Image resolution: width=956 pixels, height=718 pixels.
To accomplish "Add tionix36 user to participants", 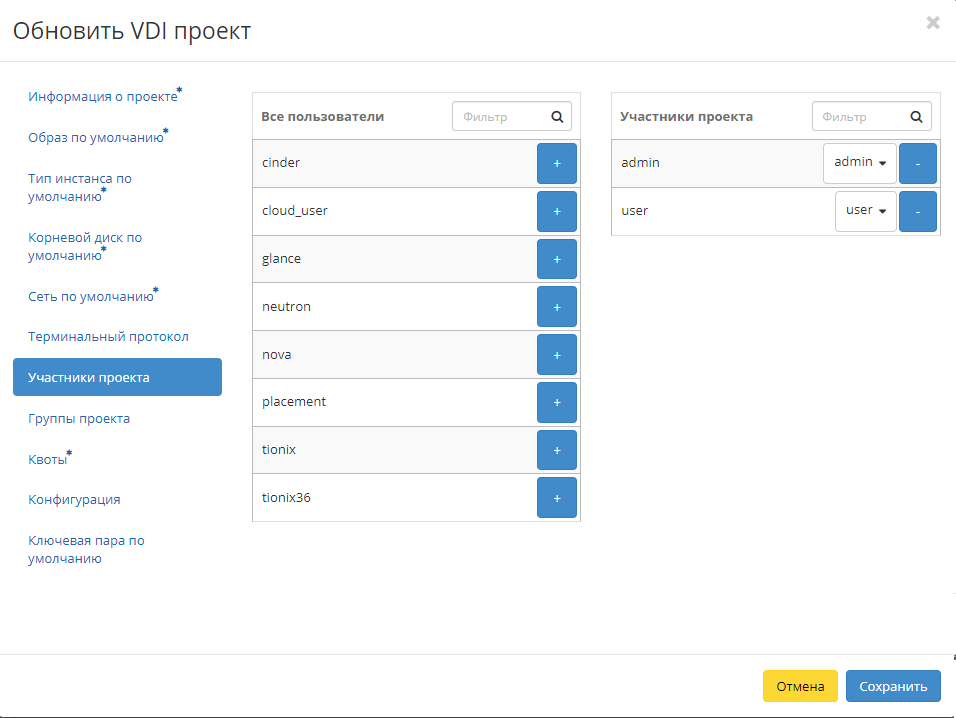I will [x=557, y=497].
